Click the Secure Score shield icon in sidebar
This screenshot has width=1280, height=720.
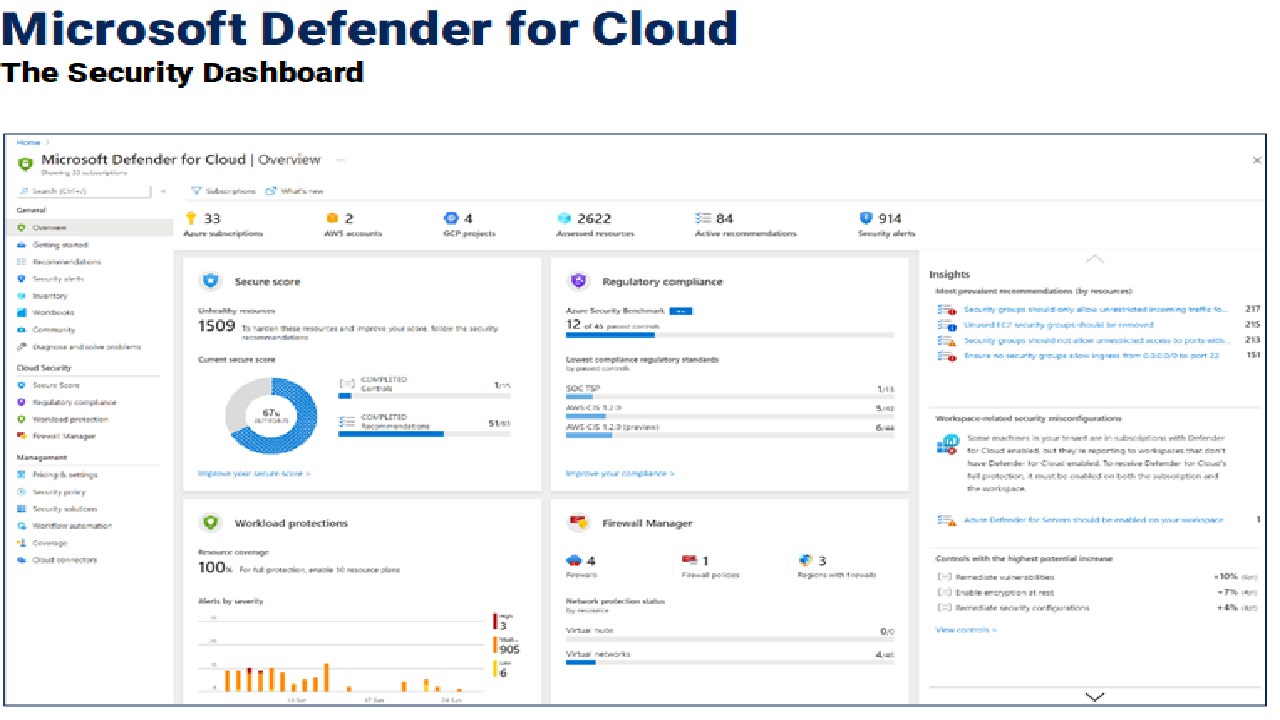coord(21,385)
